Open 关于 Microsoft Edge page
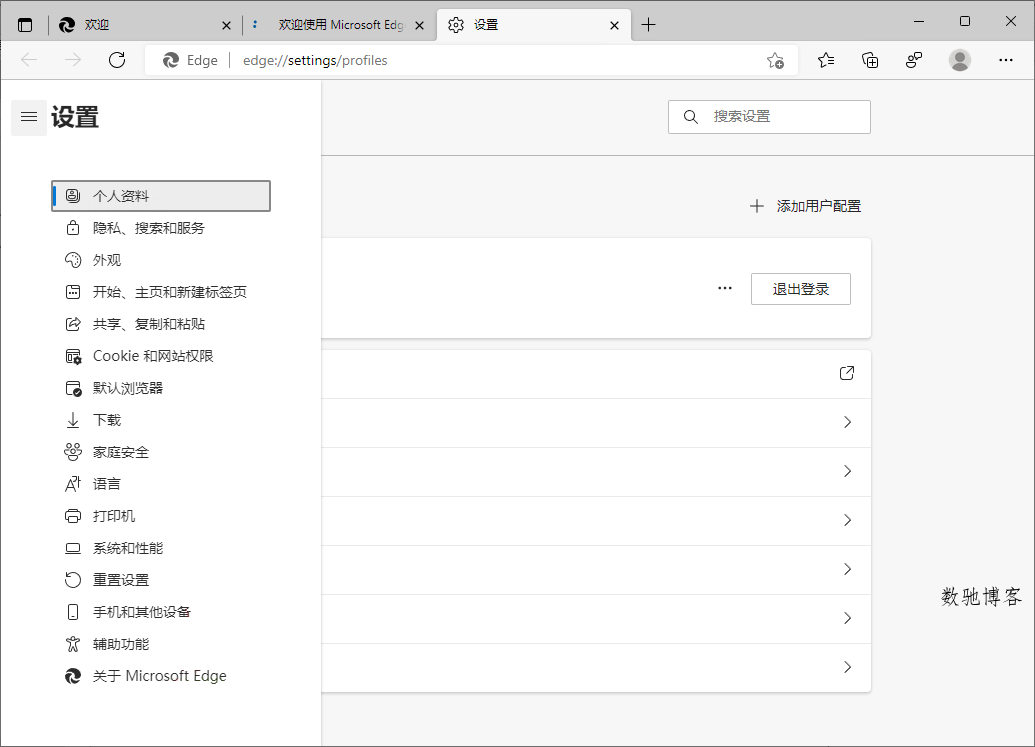 coord(161,676)
